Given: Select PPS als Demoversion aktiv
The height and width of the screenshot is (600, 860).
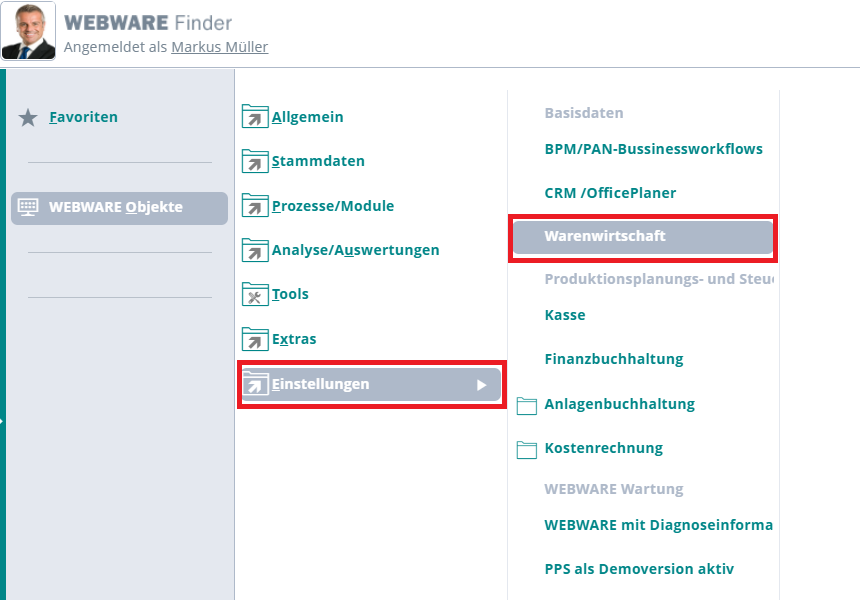Looking at the screenshot, I should (x=639, y=569).
